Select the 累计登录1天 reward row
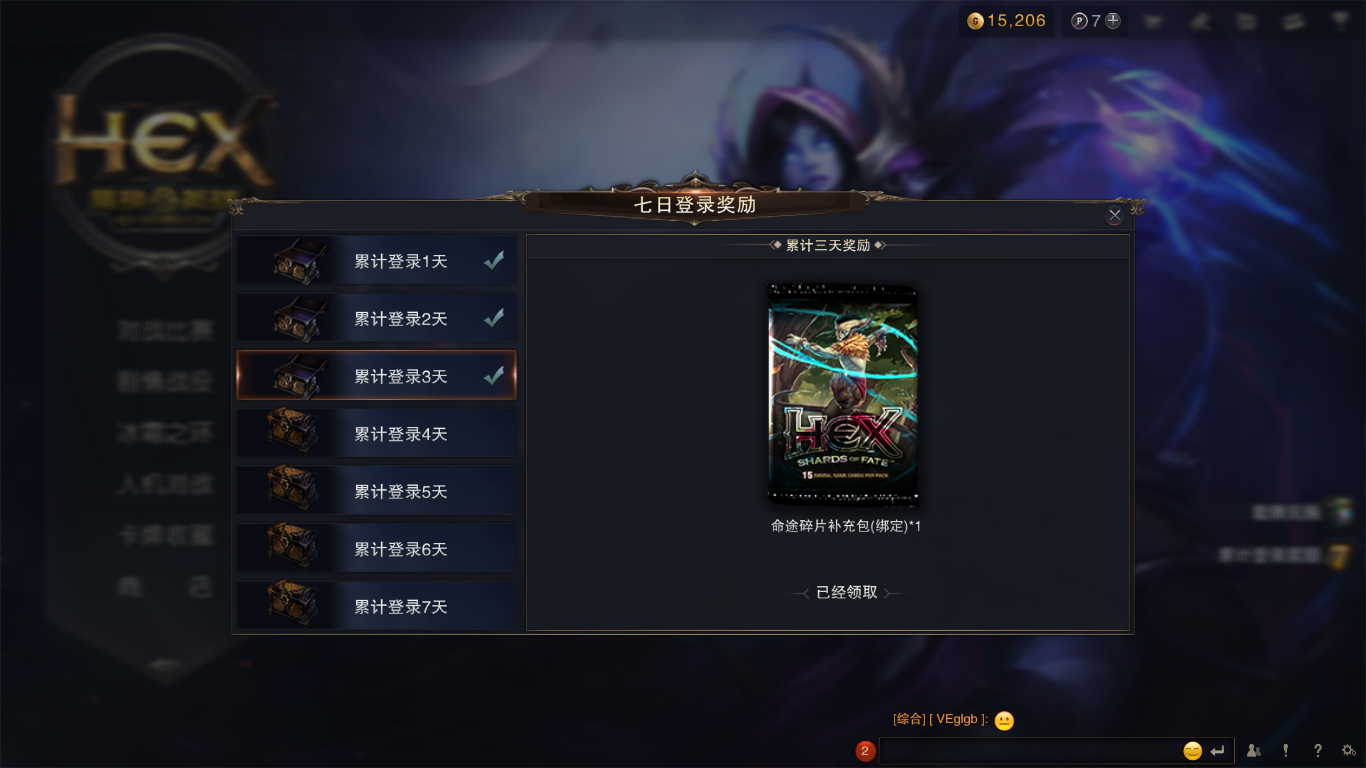This screenshot has height=768, width=1366. [x=377, y=261]
